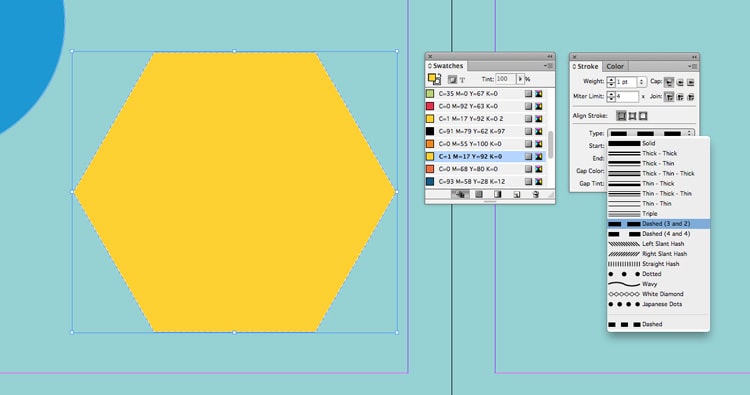Open the Stroke panel flyout menu
This screenshot has height=395, width=750.
(x=692, y=66)
